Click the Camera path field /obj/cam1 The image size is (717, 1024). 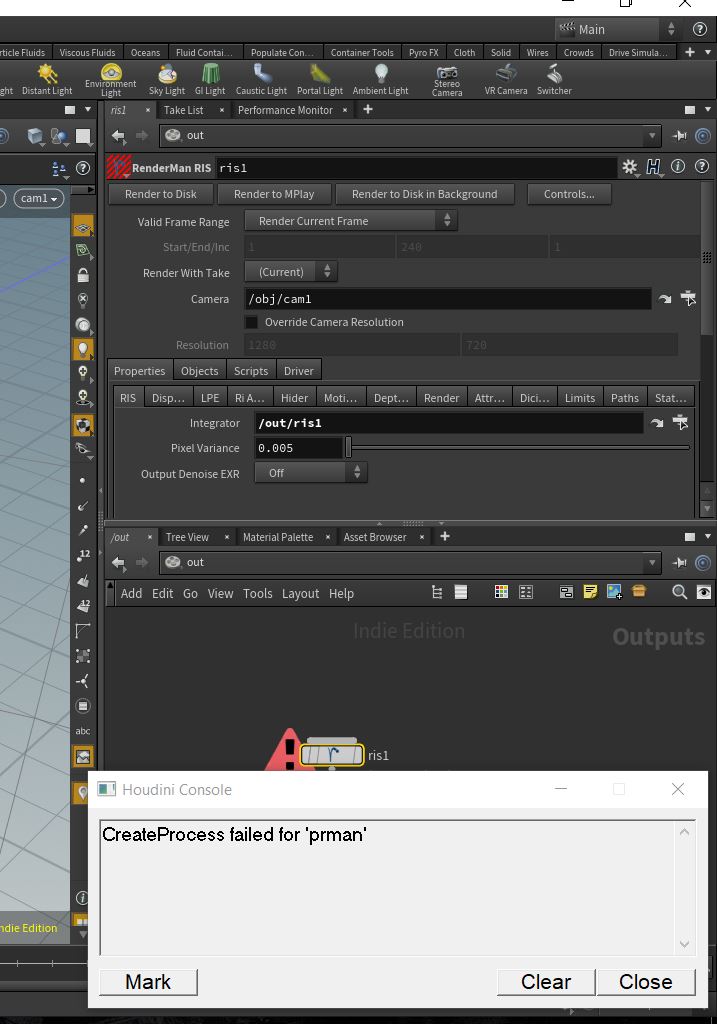448,298
